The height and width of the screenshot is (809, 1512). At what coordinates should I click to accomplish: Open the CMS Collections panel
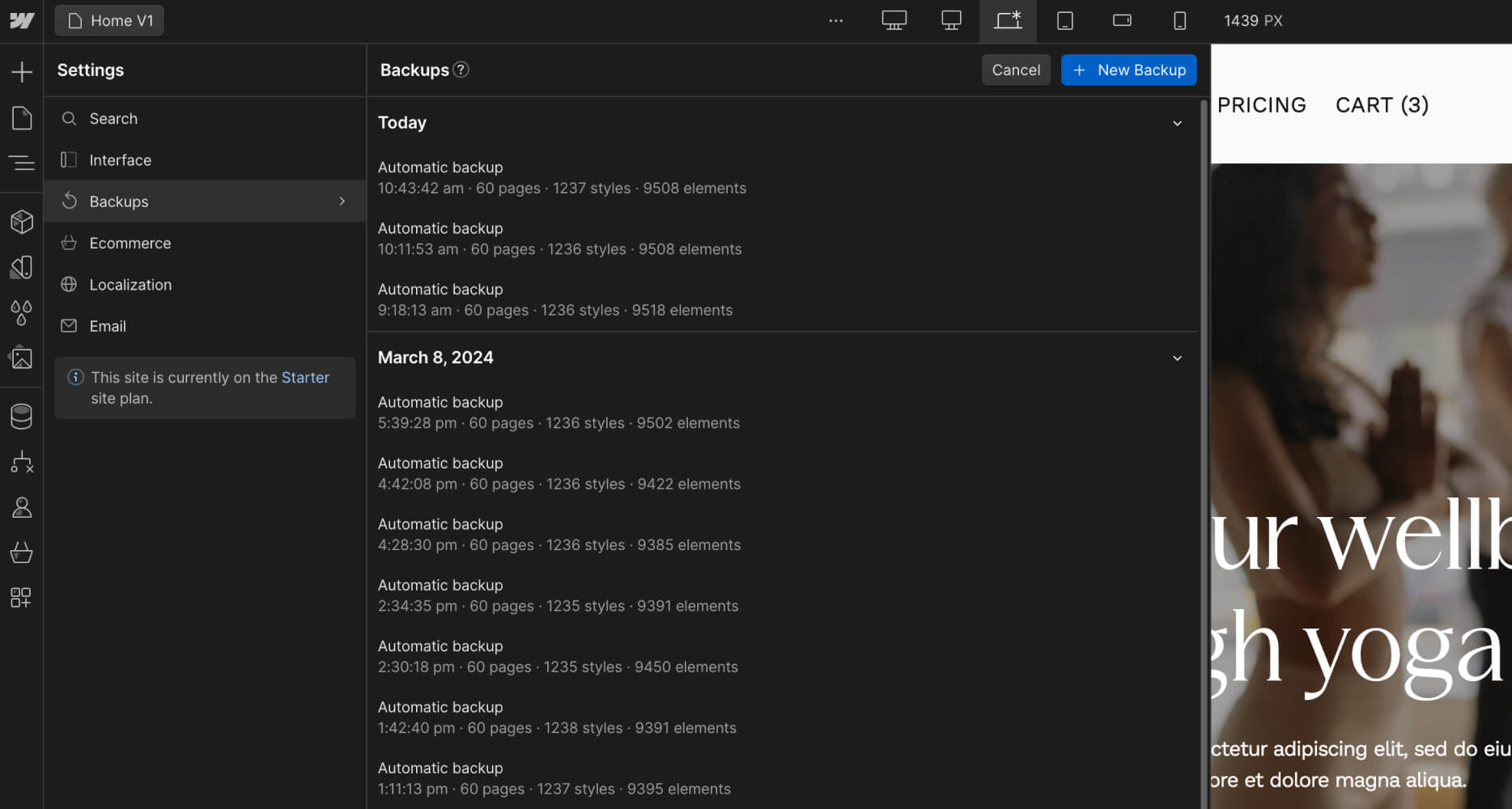(x=21, y=415)
